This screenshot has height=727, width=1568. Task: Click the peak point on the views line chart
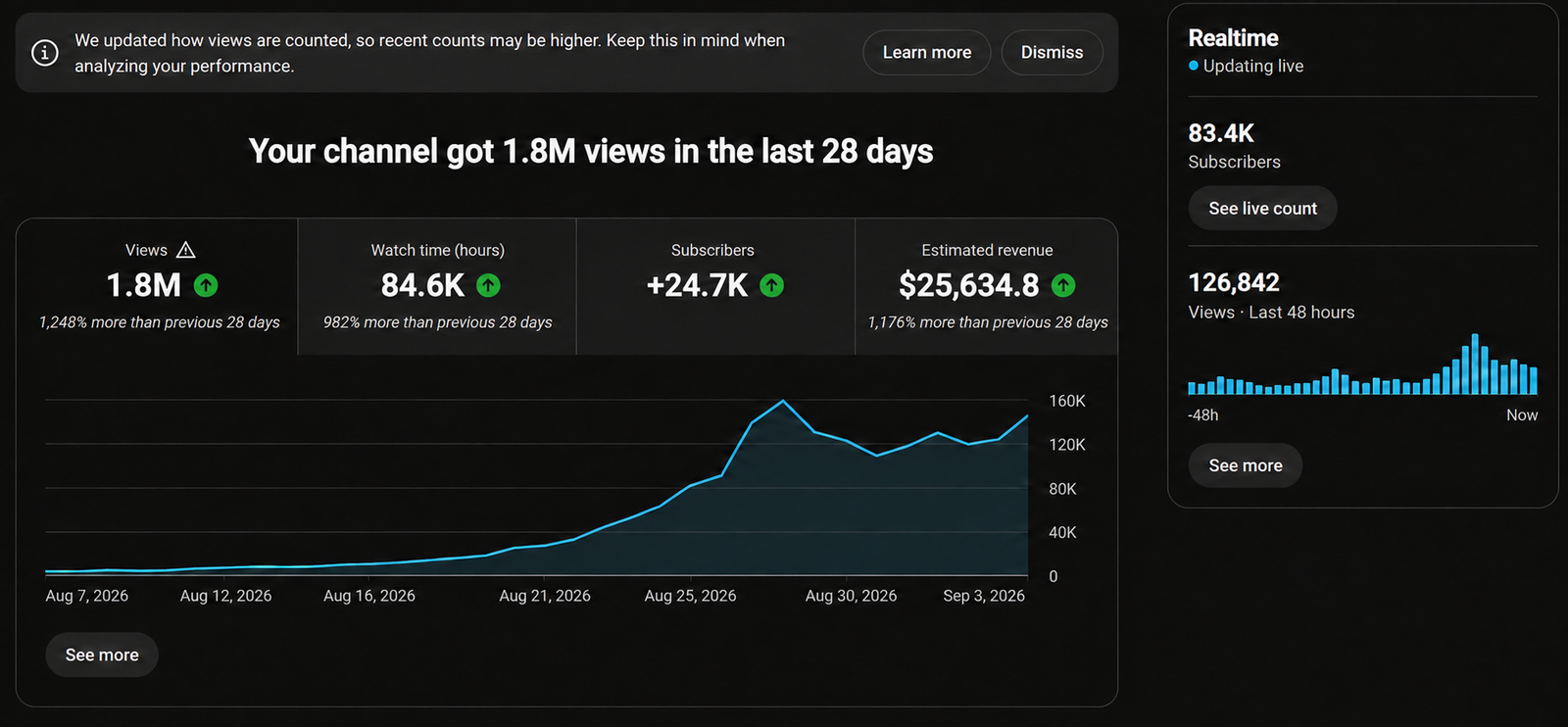click(x=783, y=401)
